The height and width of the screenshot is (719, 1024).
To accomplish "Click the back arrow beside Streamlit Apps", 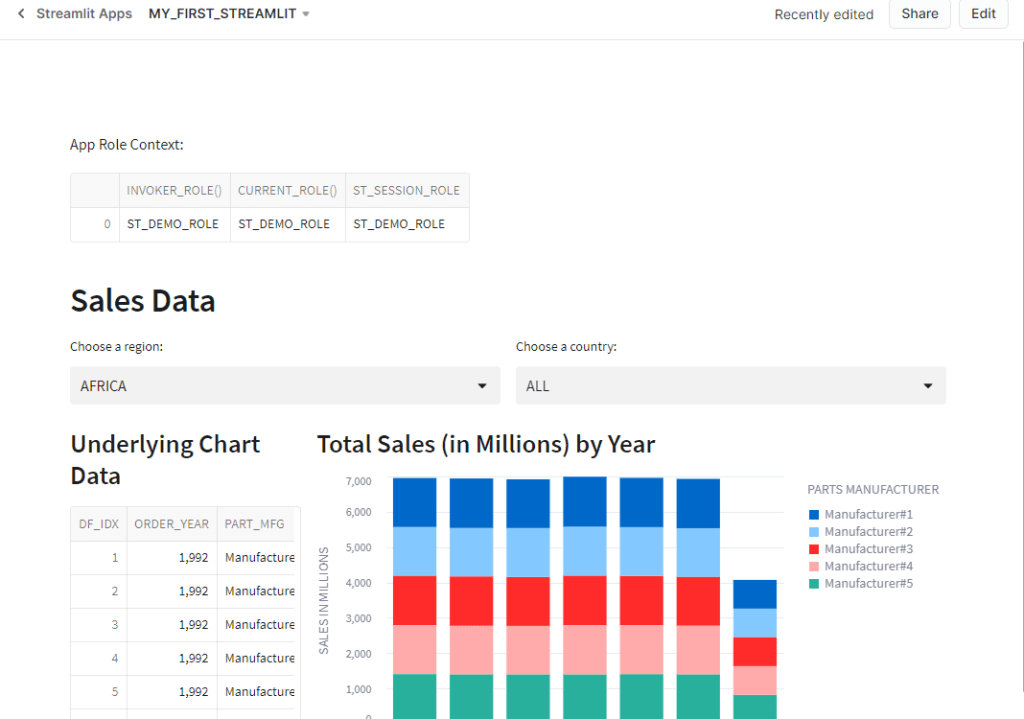I will (x=21, y=14).
